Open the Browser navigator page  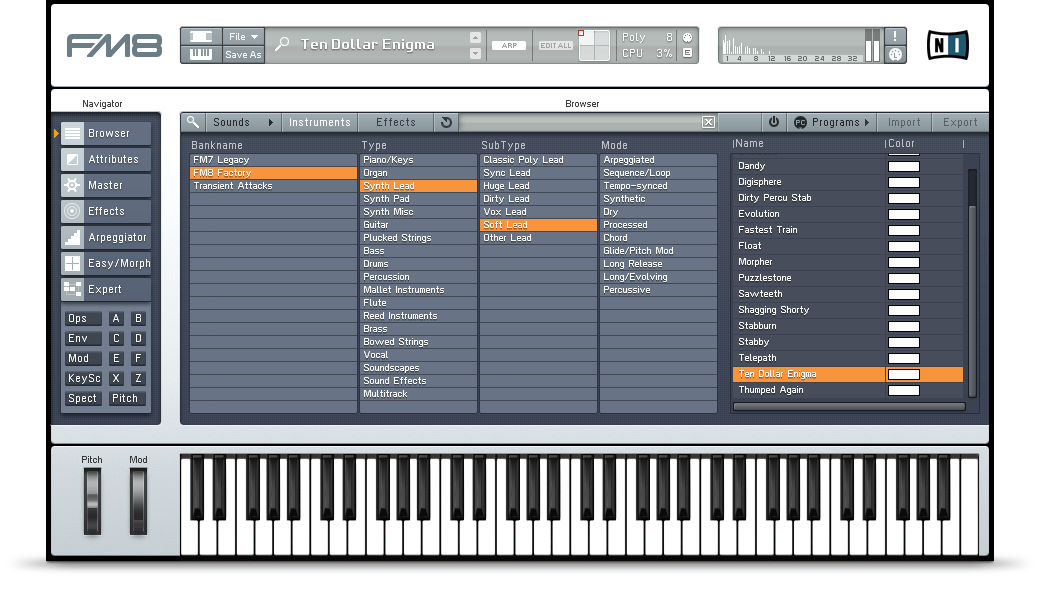click(106, 133)
